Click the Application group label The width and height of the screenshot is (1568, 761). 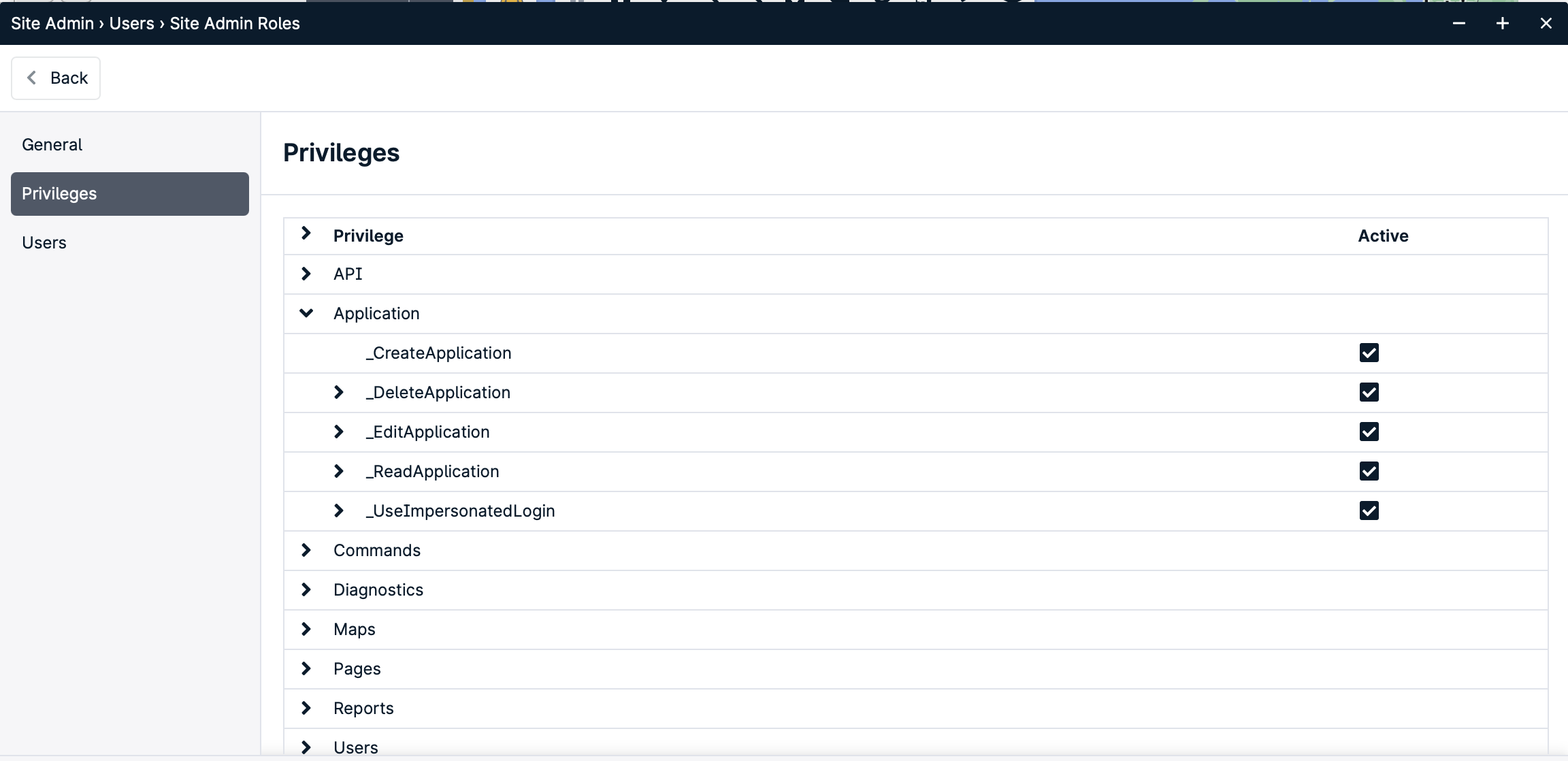pyautogui.click(x=376, y=313)
